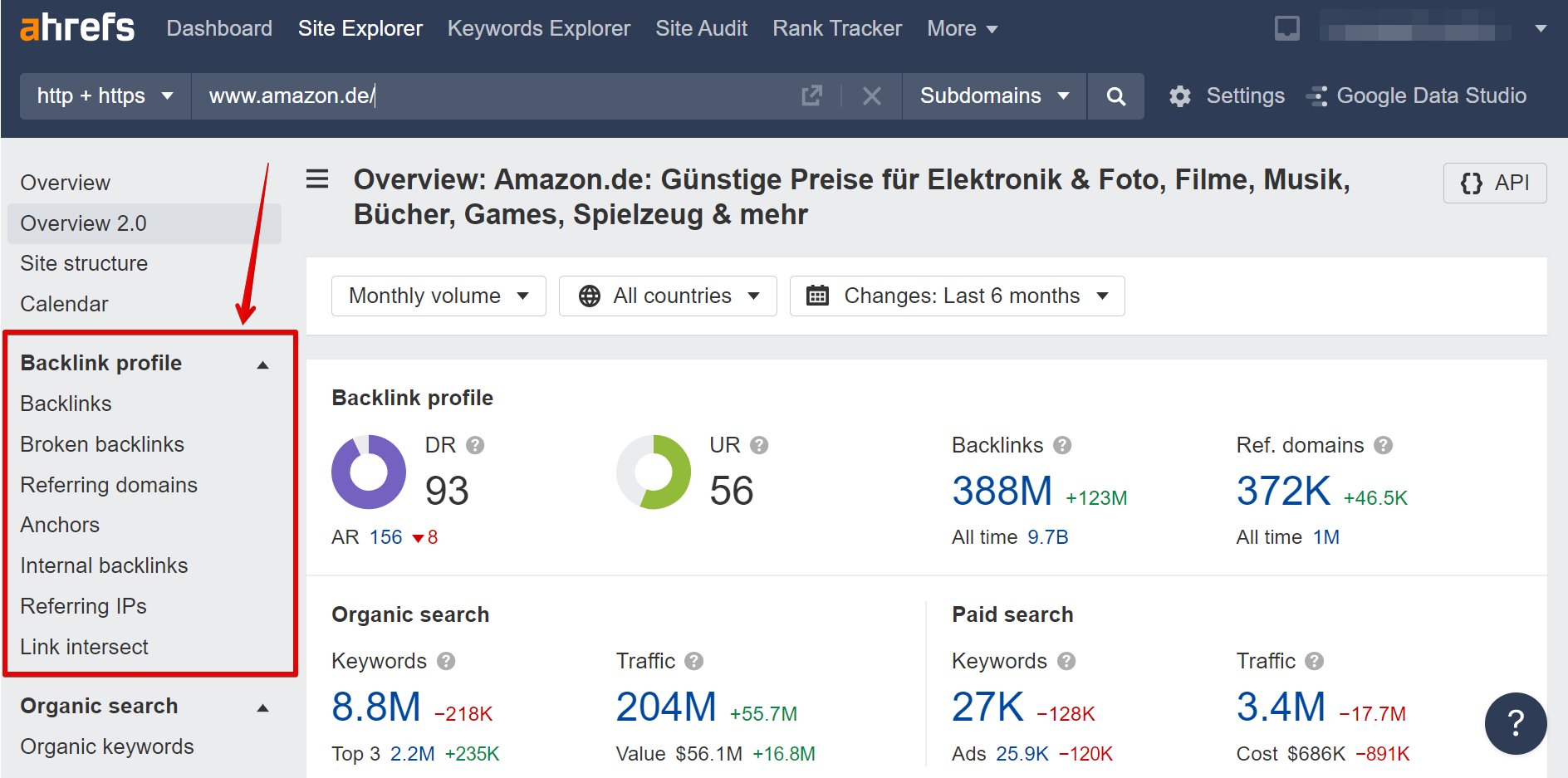Click the ahrefs logo
The width and height of the screenshot is (1568, 778).
coord(76,27)
